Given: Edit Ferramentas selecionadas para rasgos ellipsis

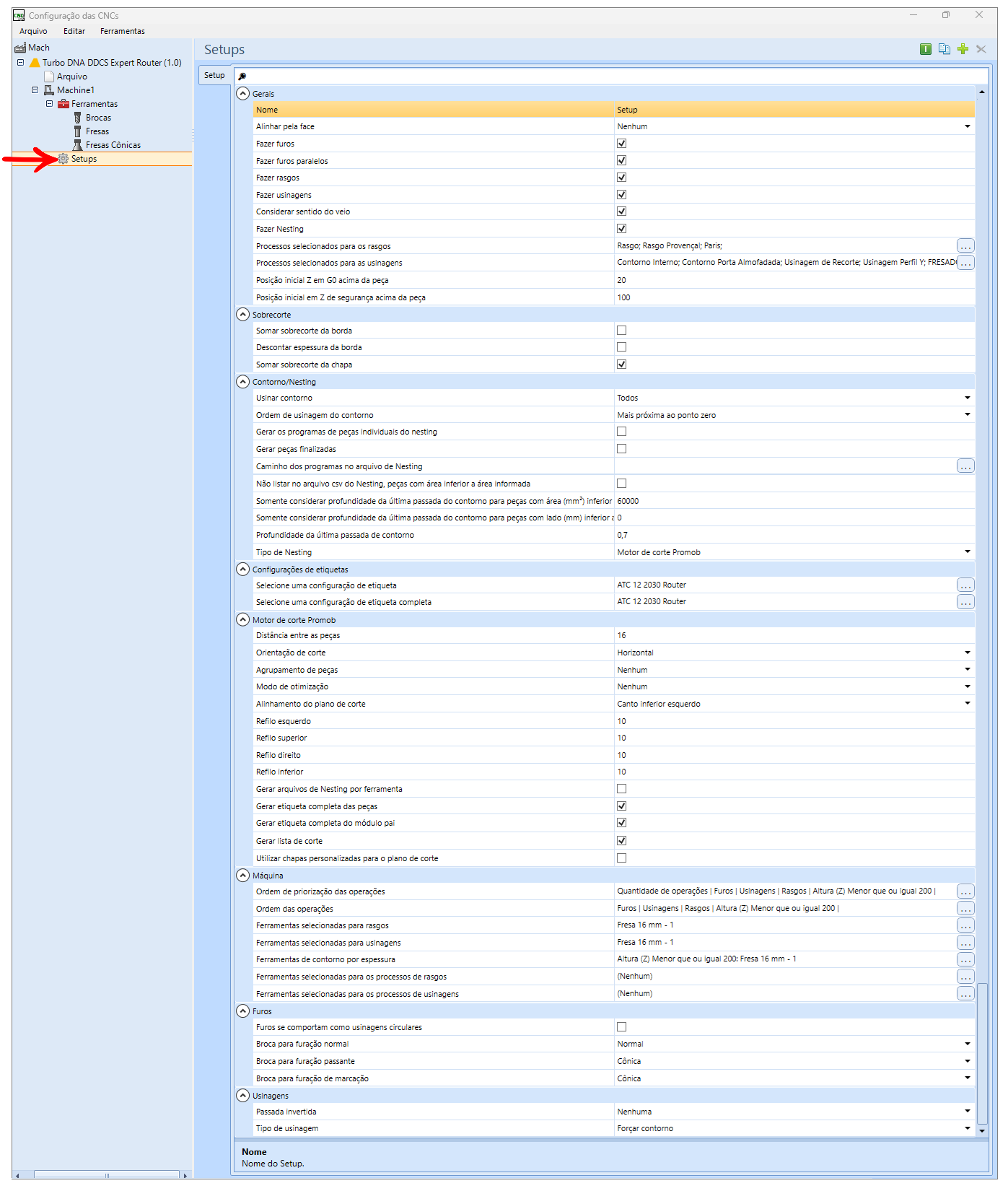Looking at the screenshot, I should click(965, 925).
